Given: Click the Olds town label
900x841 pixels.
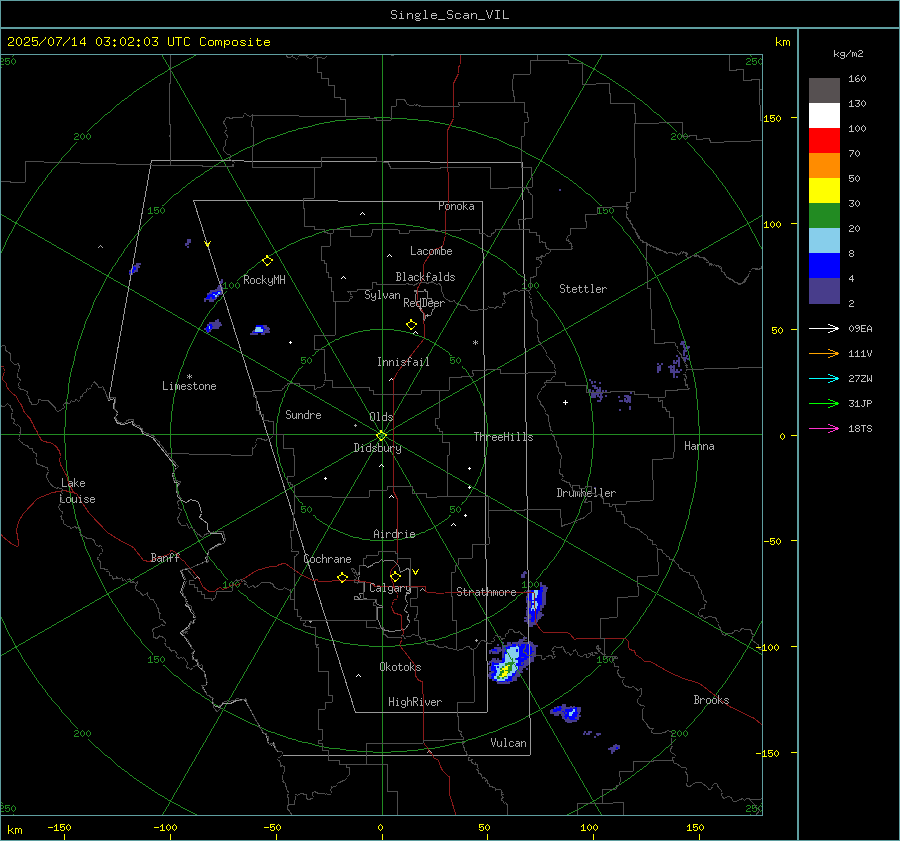Looking at the screenshot, I should click(381, 417).
